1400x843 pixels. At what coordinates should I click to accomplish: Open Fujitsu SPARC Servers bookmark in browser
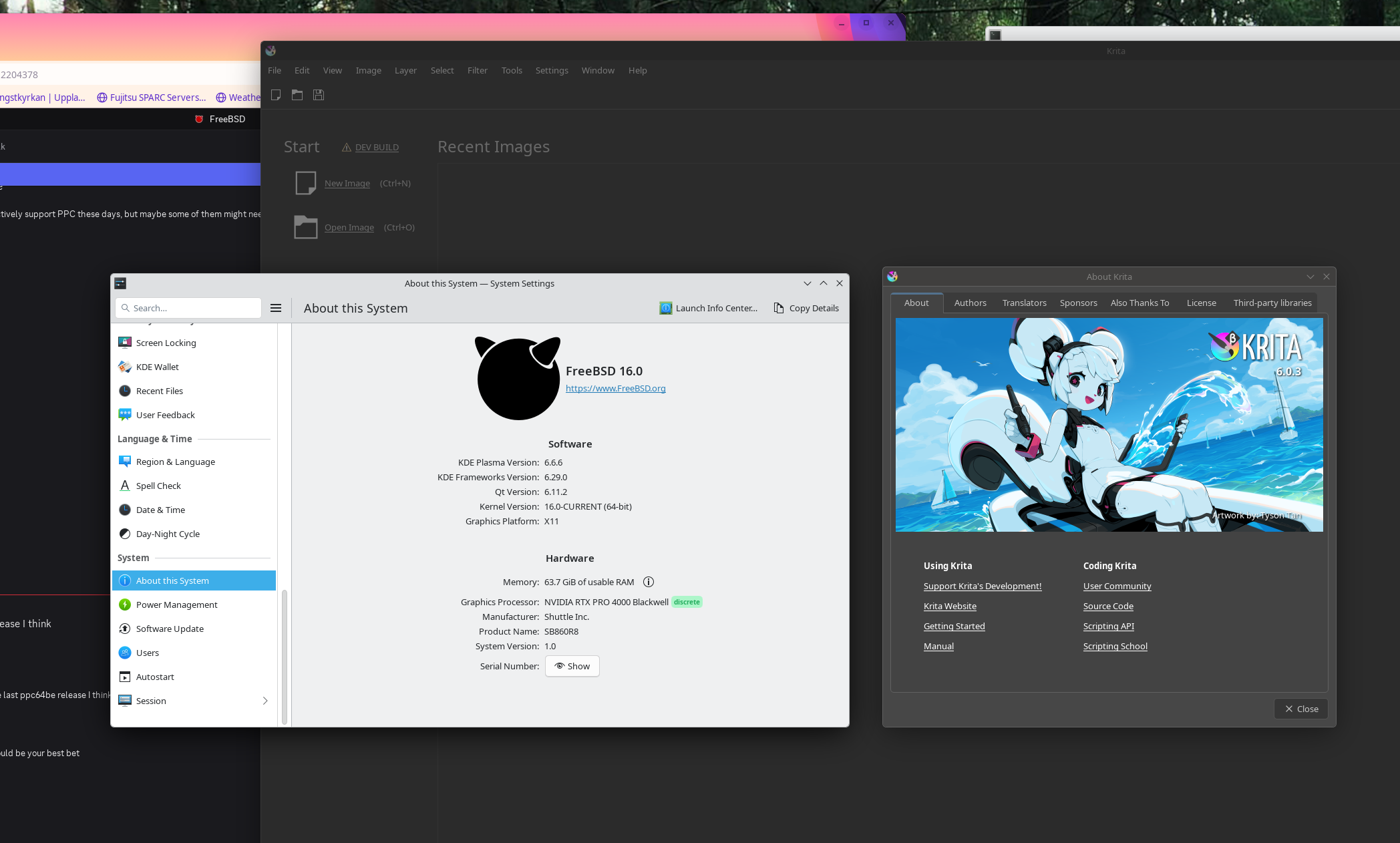[152, 98]
